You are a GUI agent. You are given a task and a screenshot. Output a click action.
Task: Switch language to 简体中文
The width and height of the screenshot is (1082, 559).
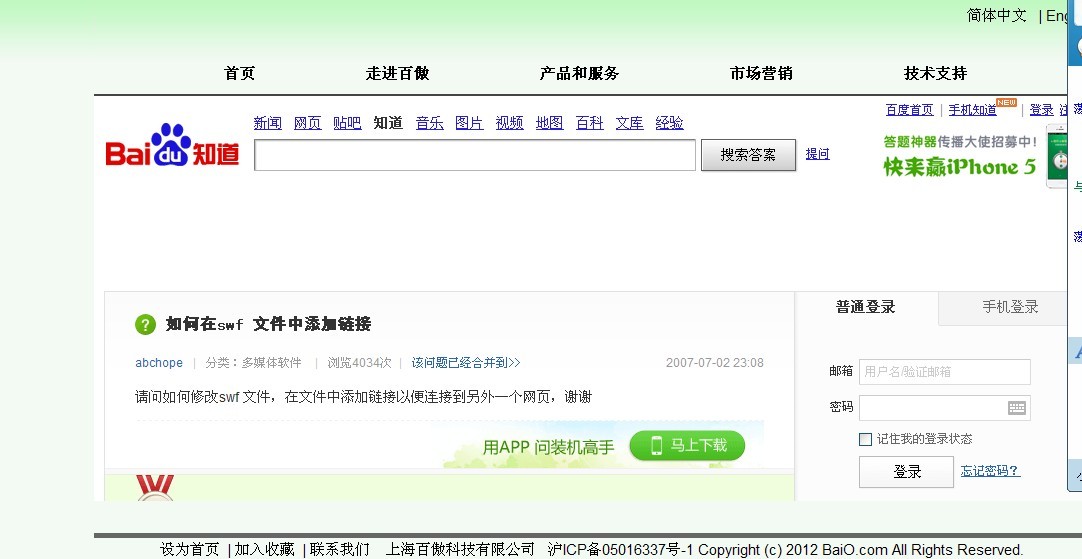[996, 15]
